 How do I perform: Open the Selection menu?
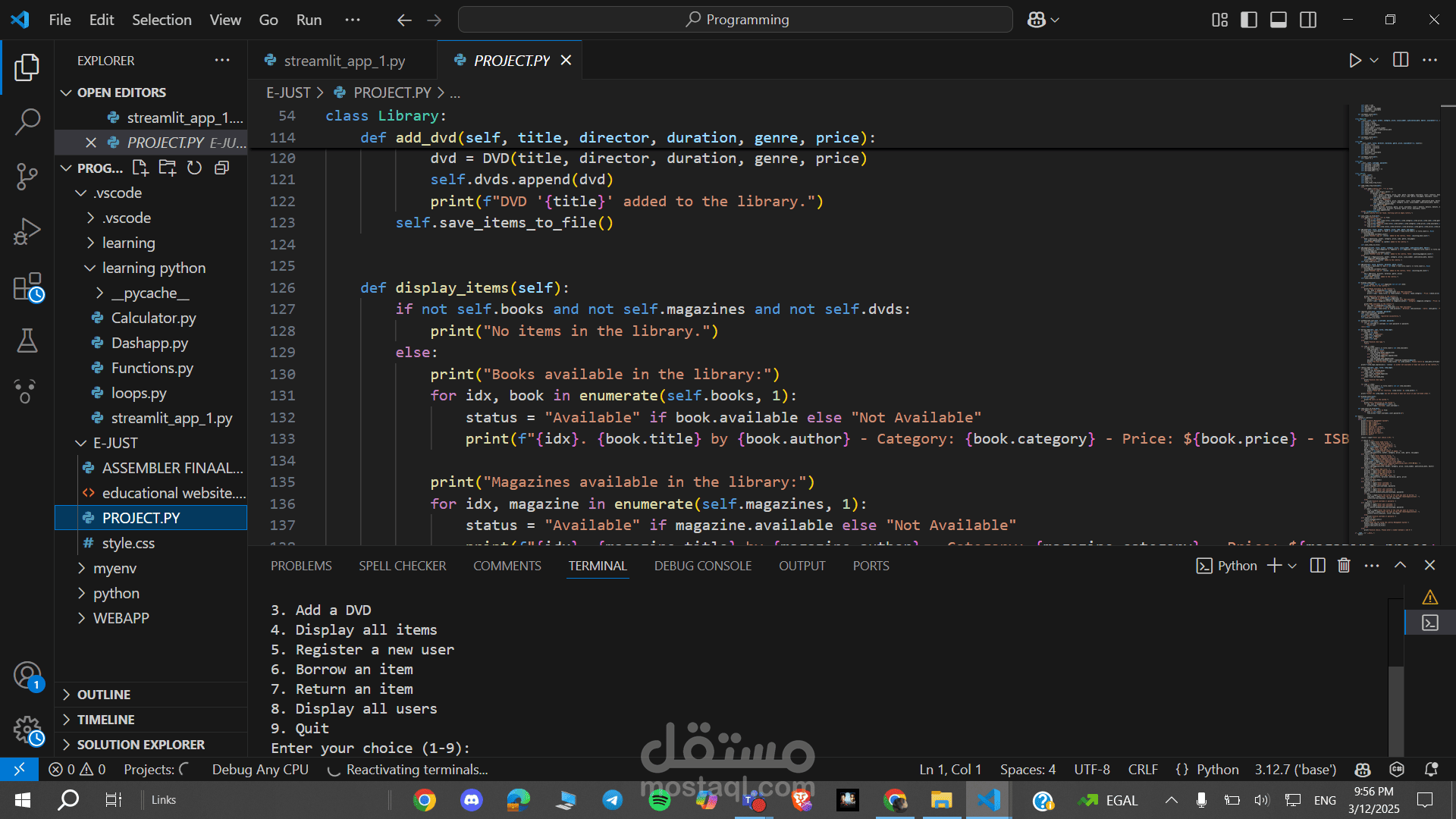[162, 20]
